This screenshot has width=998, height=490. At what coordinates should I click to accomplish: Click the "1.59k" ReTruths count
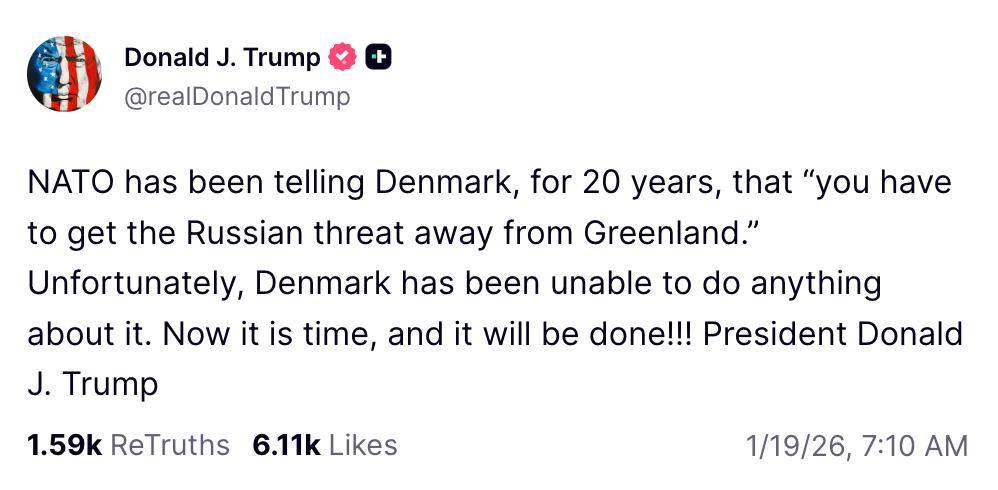[x=64, y=445]
